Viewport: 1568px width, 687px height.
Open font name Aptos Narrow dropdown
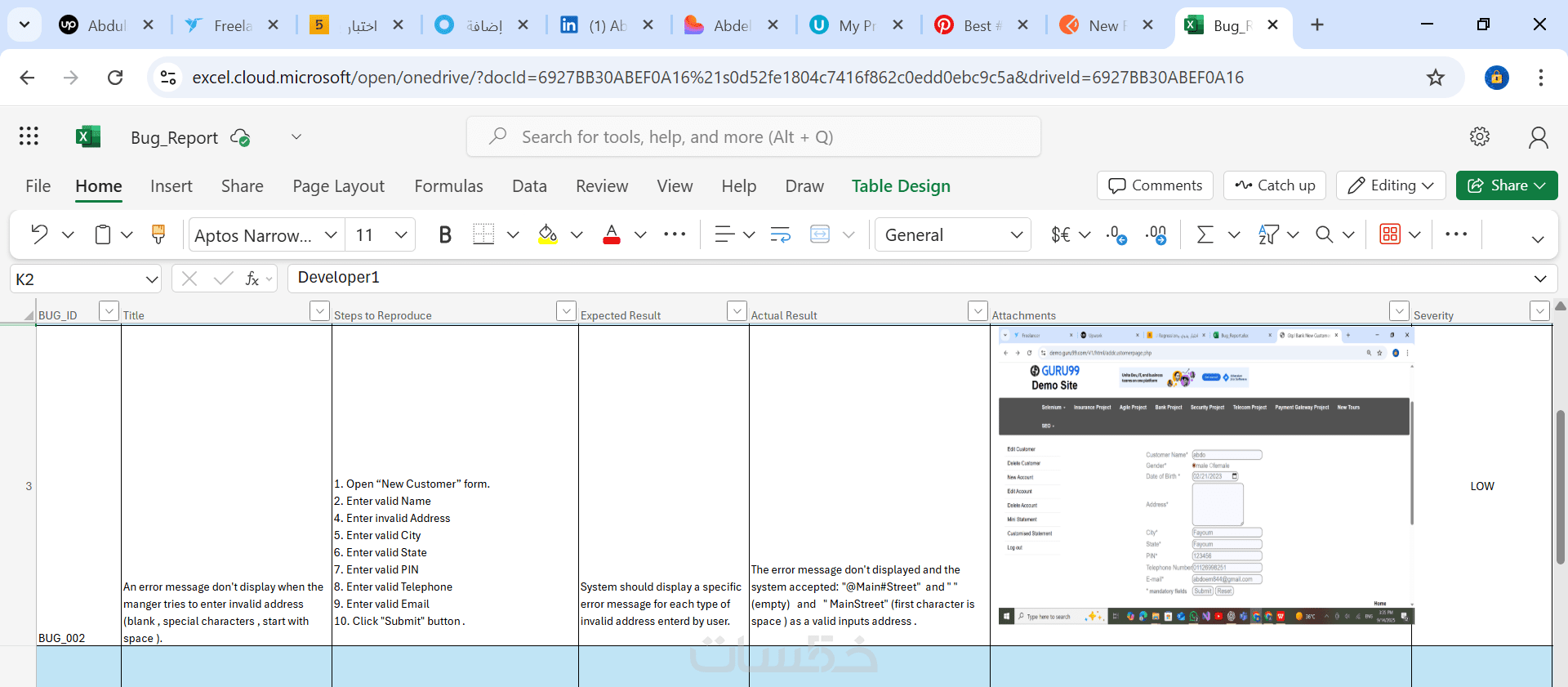pos(331,235)
